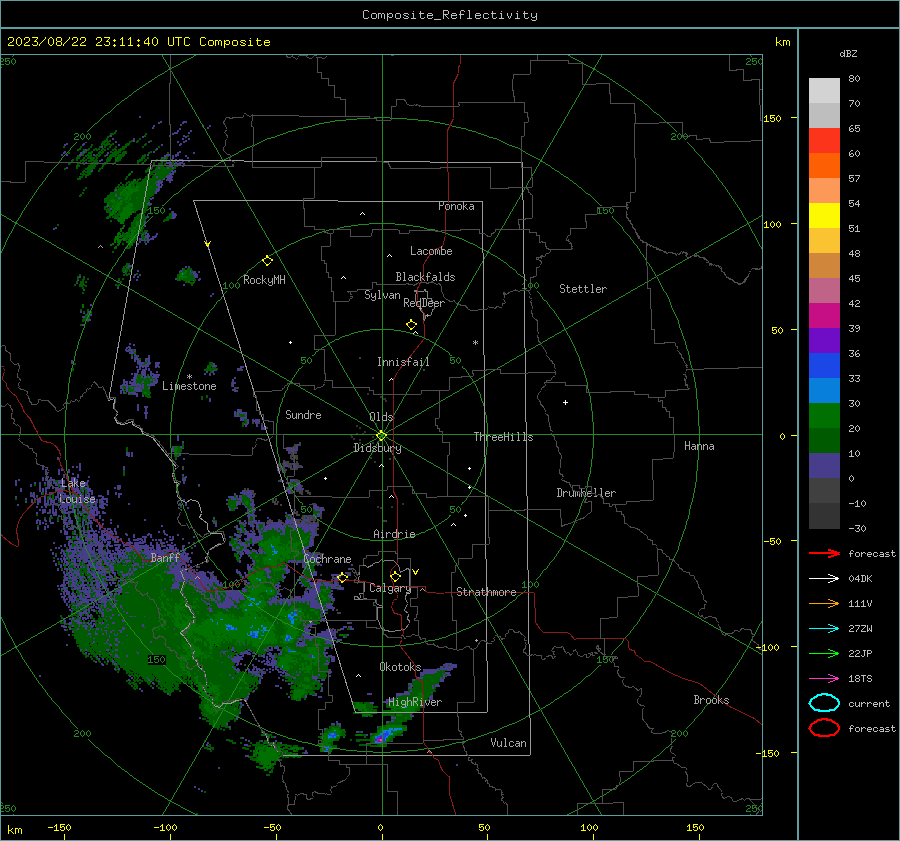Select the dark orange swatch near 57 dBZ
The image size is (900, 841).
[824, 166]
